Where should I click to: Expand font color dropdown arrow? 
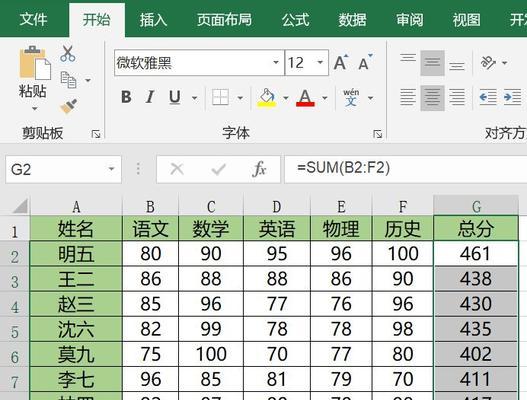pos(325,98)
